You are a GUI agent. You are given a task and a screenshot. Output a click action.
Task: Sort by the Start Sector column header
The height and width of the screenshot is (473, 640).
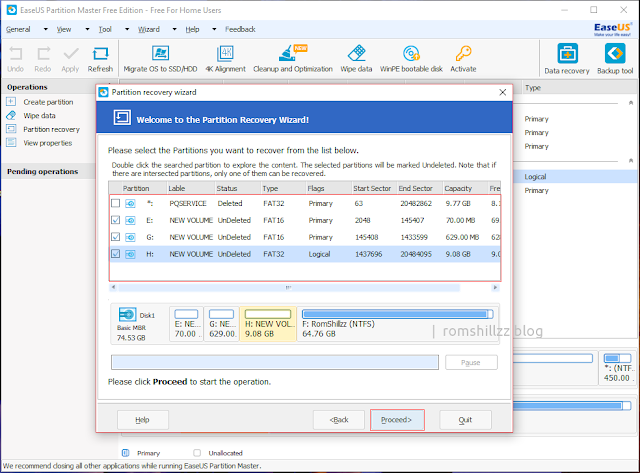[x=374, y=188]
